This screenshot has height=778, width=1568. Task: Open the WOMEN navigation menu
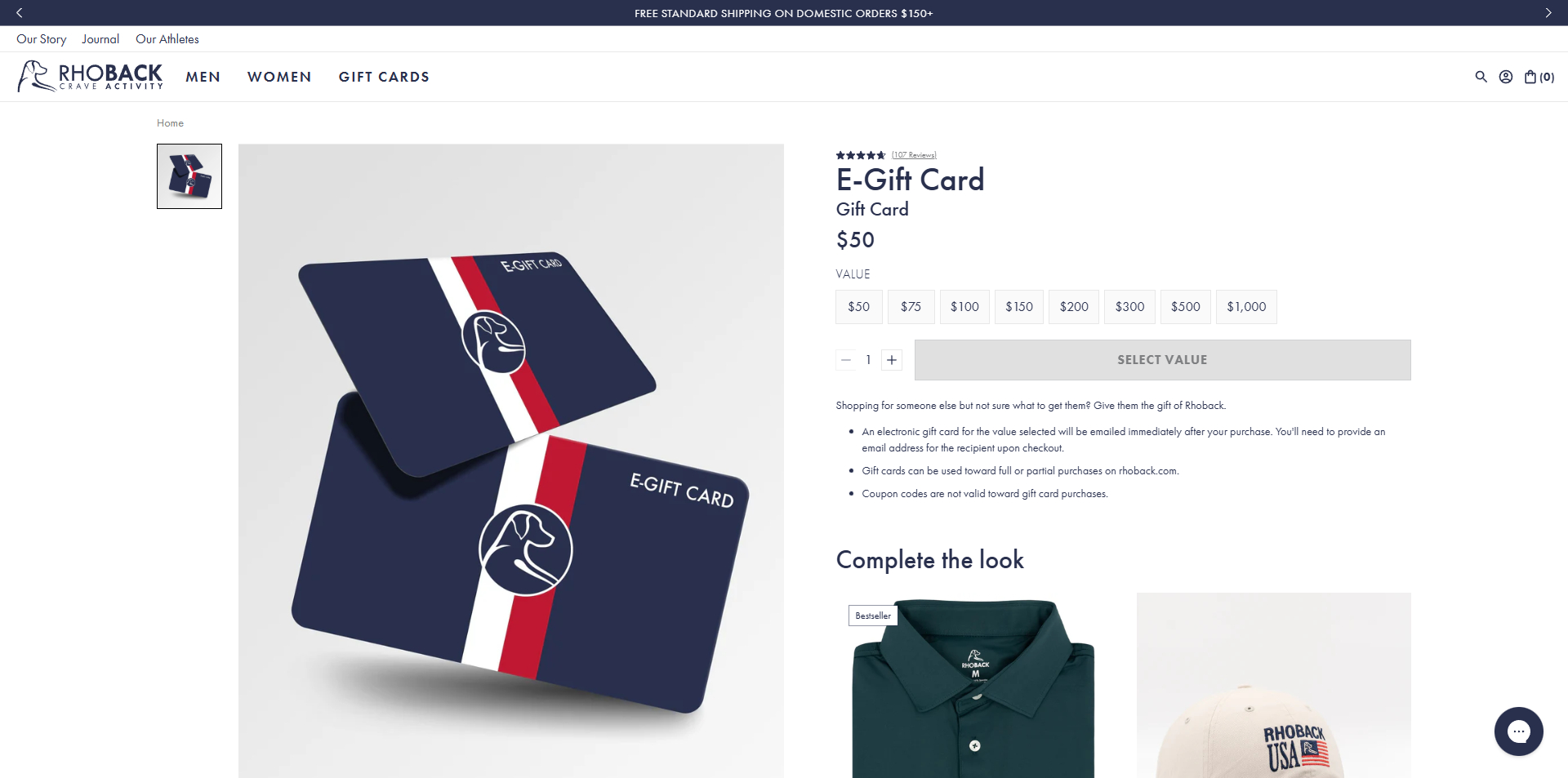coord(279,77)
